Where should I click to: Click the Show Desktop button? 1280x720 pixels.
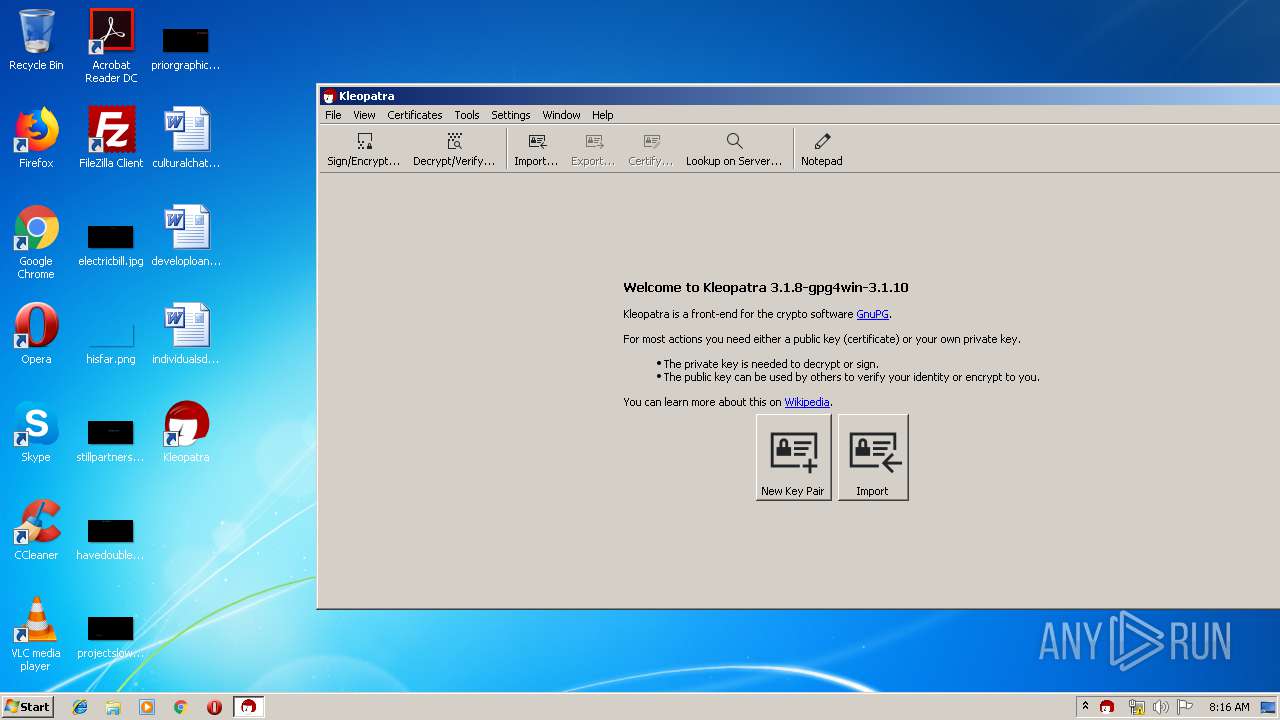[x=1269, y=707]
